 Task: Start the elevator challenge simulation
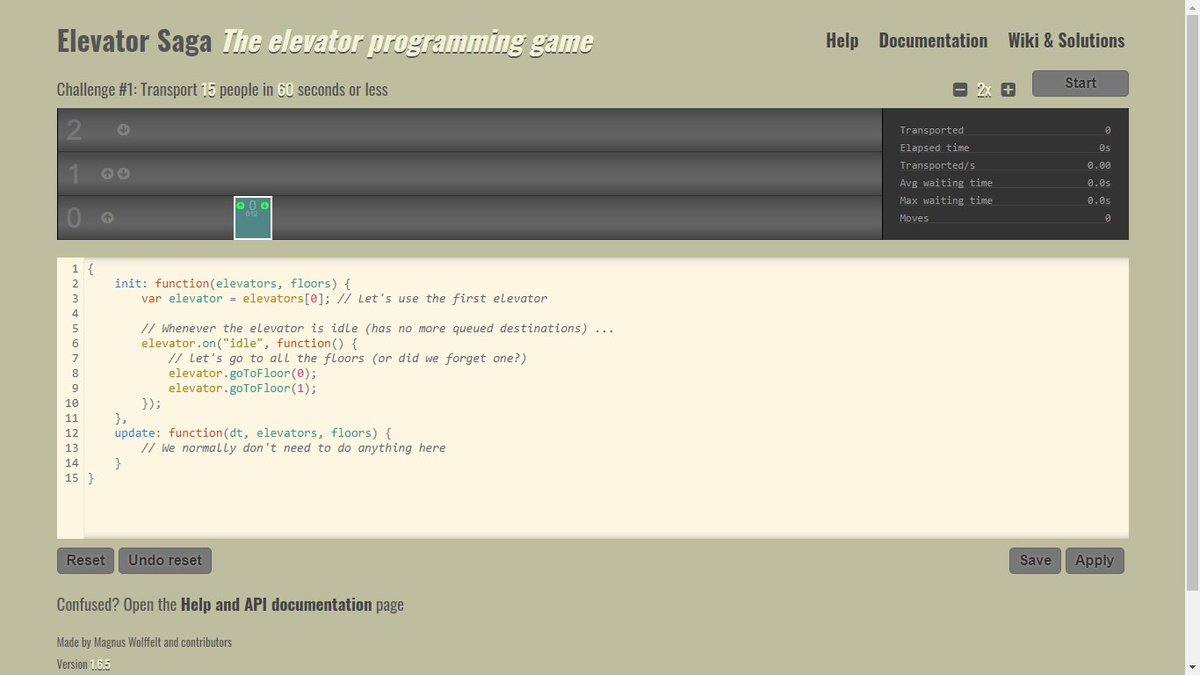tap(1079, 83)
